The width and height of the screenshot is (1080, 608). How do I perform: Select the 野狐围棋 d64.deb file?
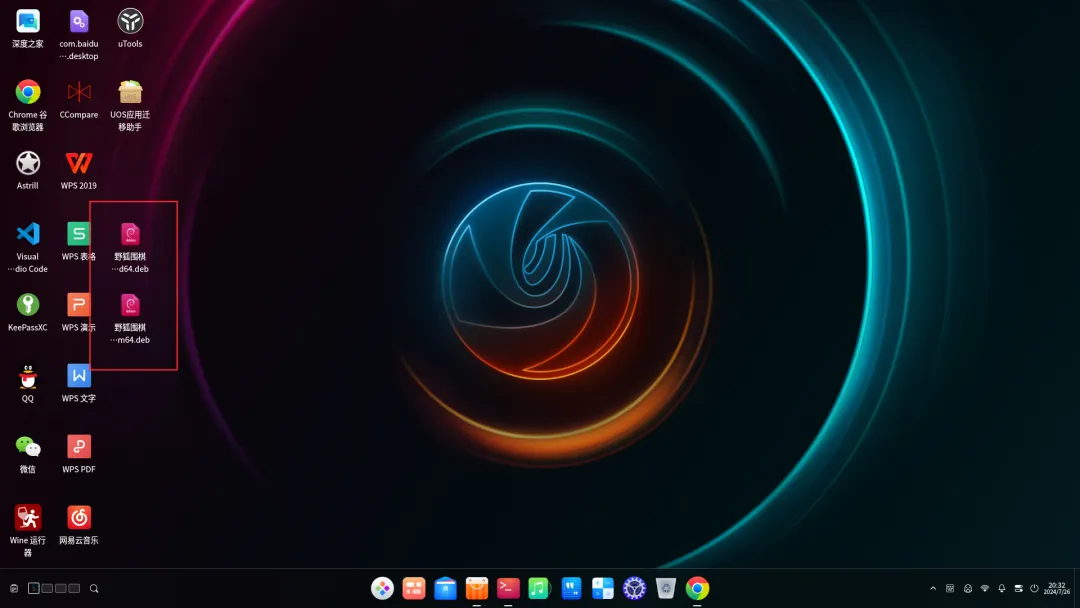click(129, 240)
